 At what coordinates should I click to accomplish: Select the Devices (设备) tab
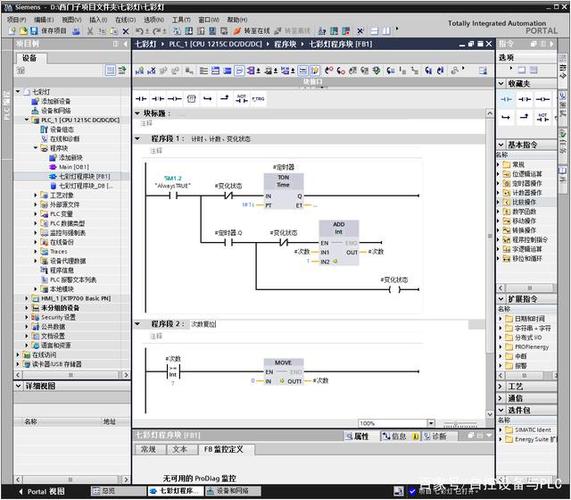[30, 58]
